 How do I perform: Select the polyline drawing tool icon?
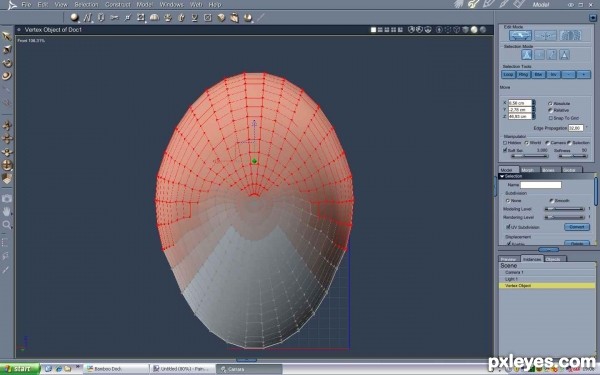click(x=88, y=18)
